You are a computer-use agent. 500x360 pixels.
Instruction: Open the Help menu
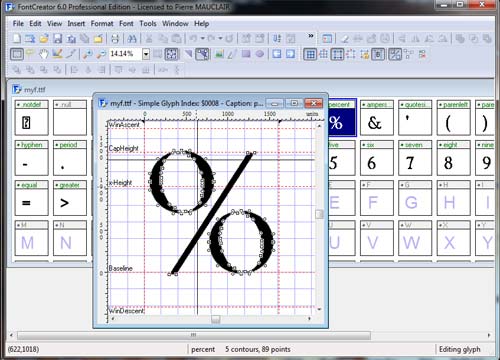pyautogui.click(x=201, y=24)
